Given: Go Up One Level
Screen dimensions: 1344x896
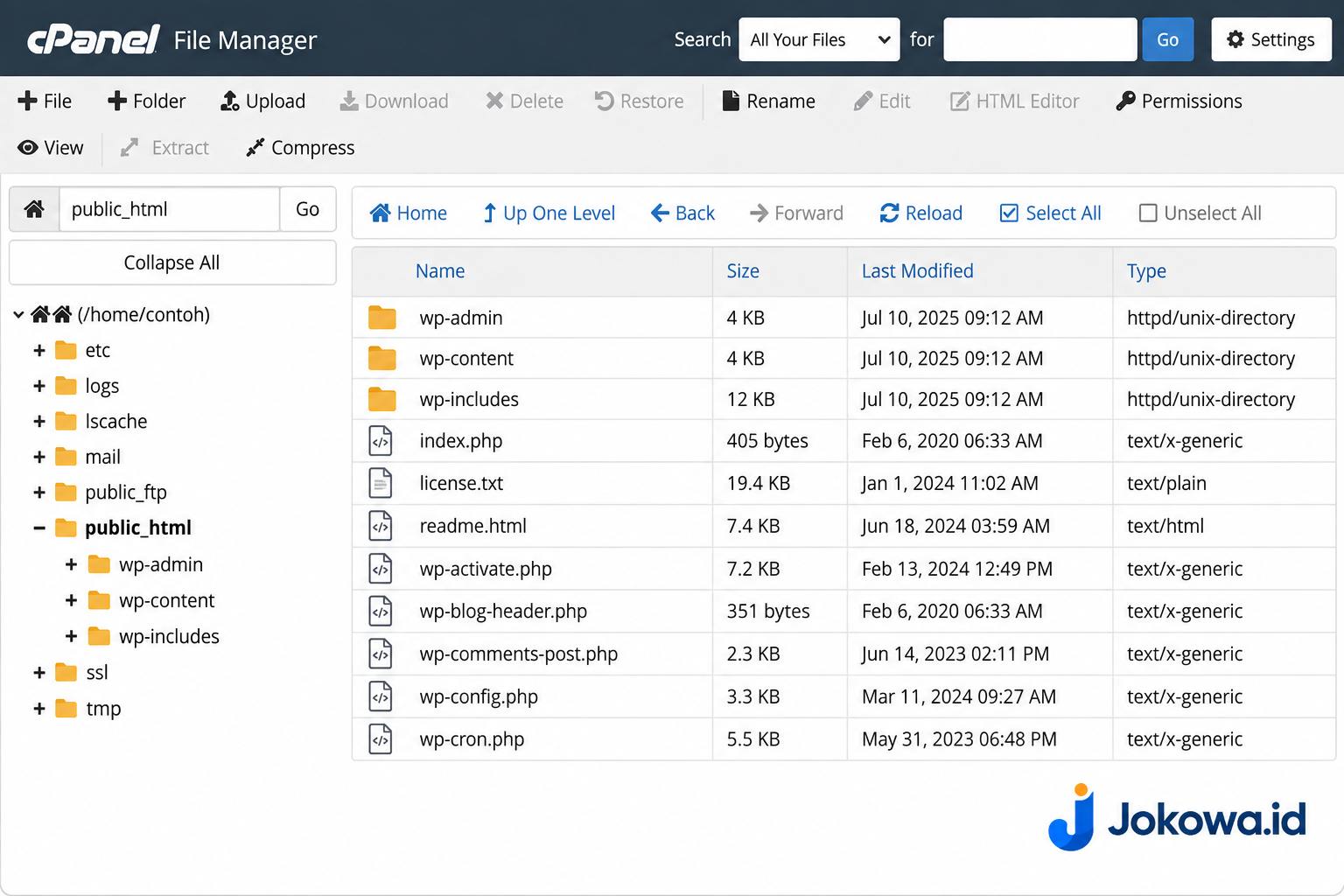Looking at the screenshot, I should point(549,213).
